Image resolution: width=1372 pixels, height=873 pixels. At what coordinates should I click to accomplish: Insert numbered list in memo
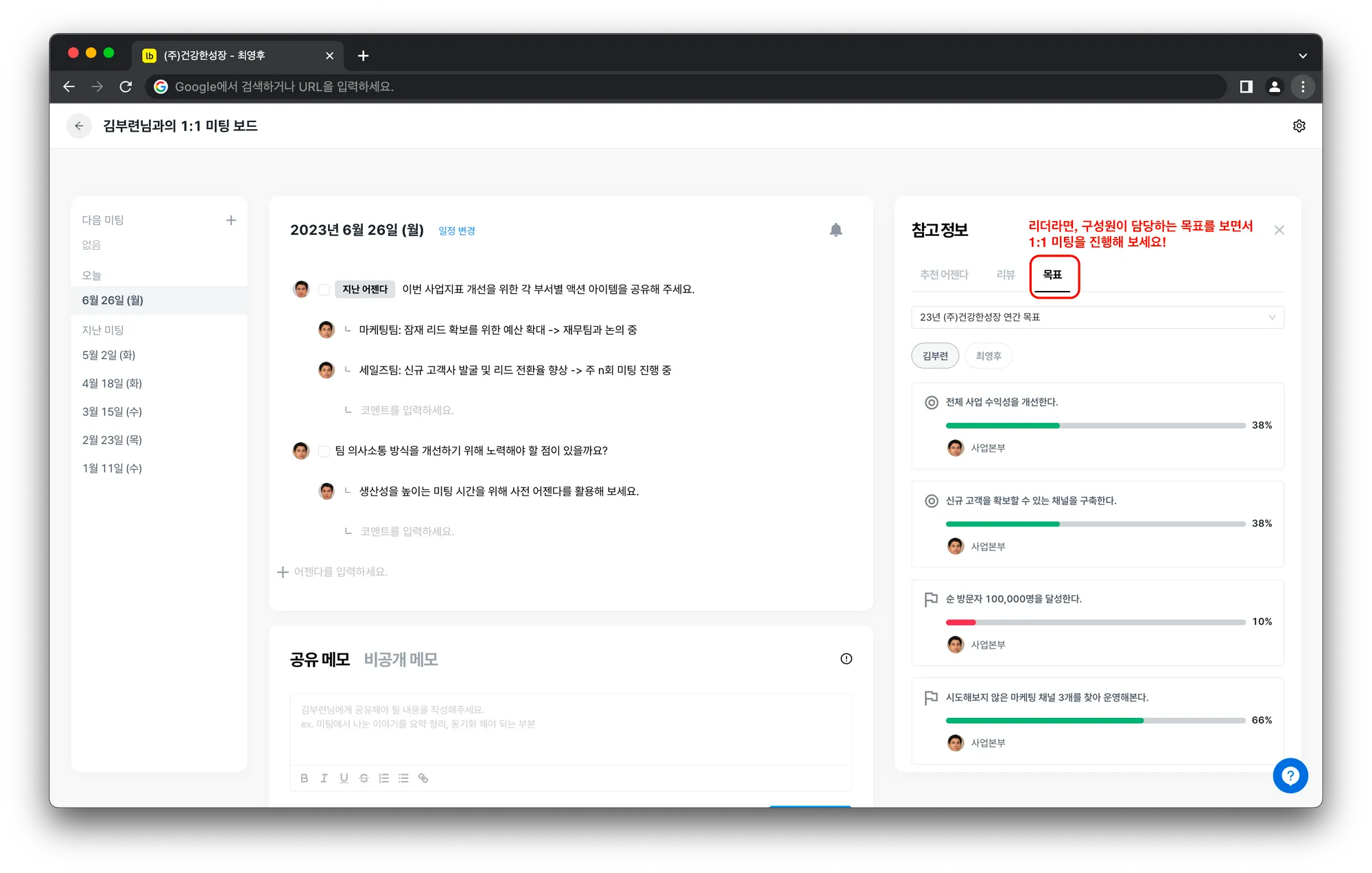[x=383, y=778]
